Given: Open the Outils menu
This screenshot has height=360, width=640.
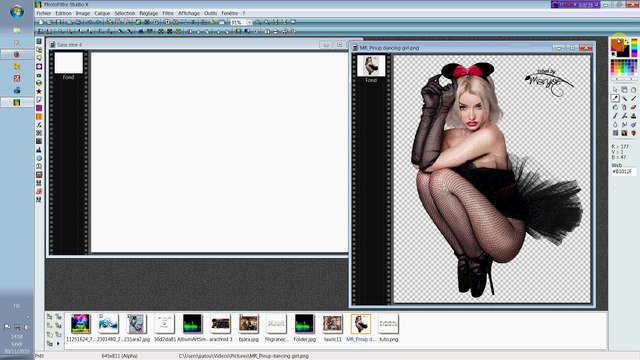Looking at the screenshot, I should pyautogui.click(x=211, y=13).
